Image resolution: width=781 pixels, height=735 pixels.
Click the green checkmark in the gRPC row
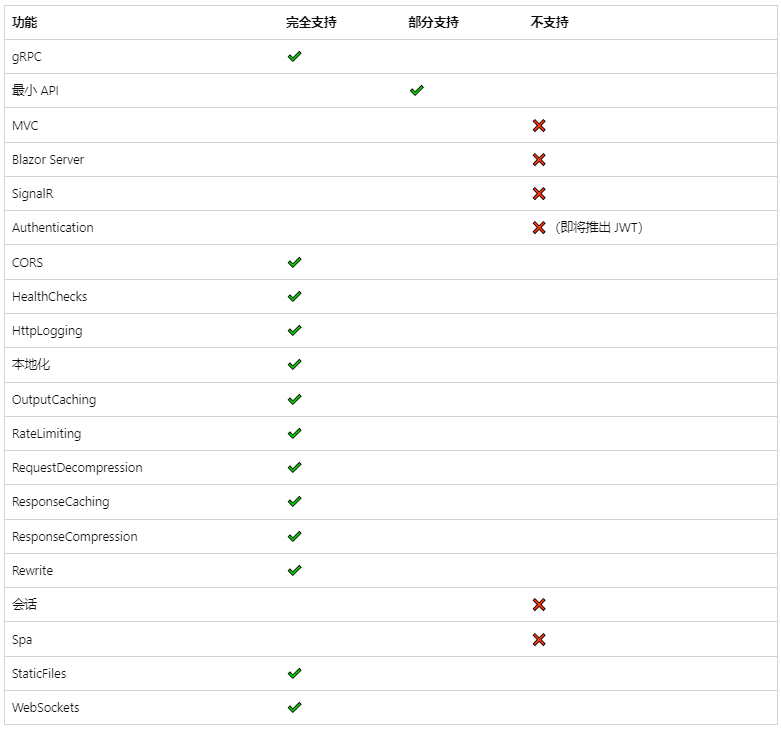[x=294, y=57]
